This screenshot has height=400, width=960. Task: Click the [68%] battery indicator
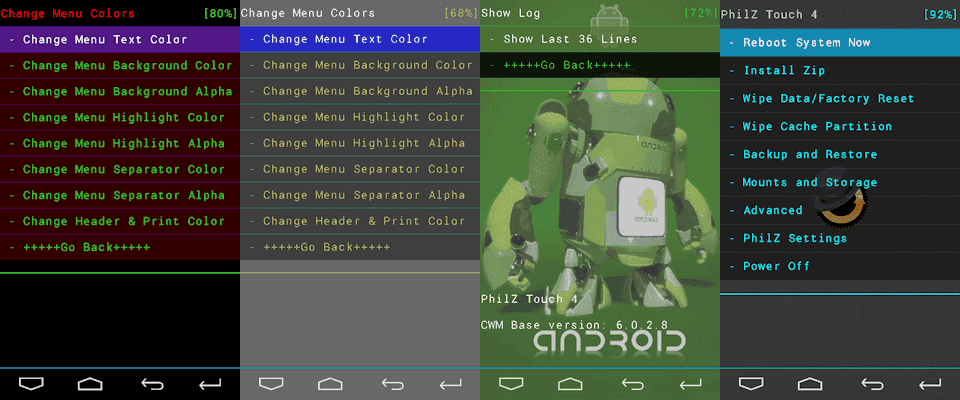click(460, 13)
